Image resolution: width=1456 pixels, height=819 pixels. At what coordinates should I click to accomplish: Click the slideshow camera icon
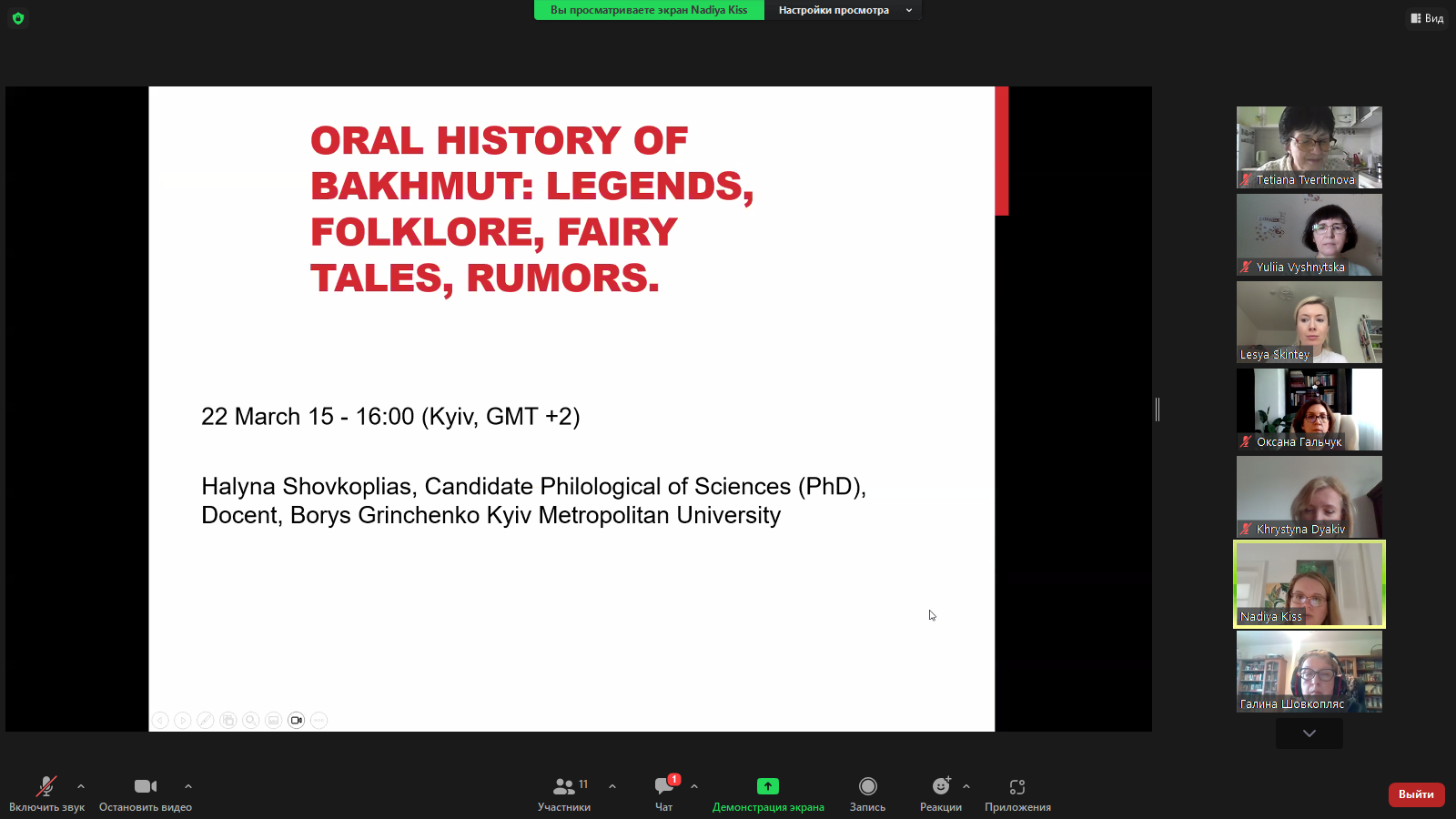(x=297, y=720)
